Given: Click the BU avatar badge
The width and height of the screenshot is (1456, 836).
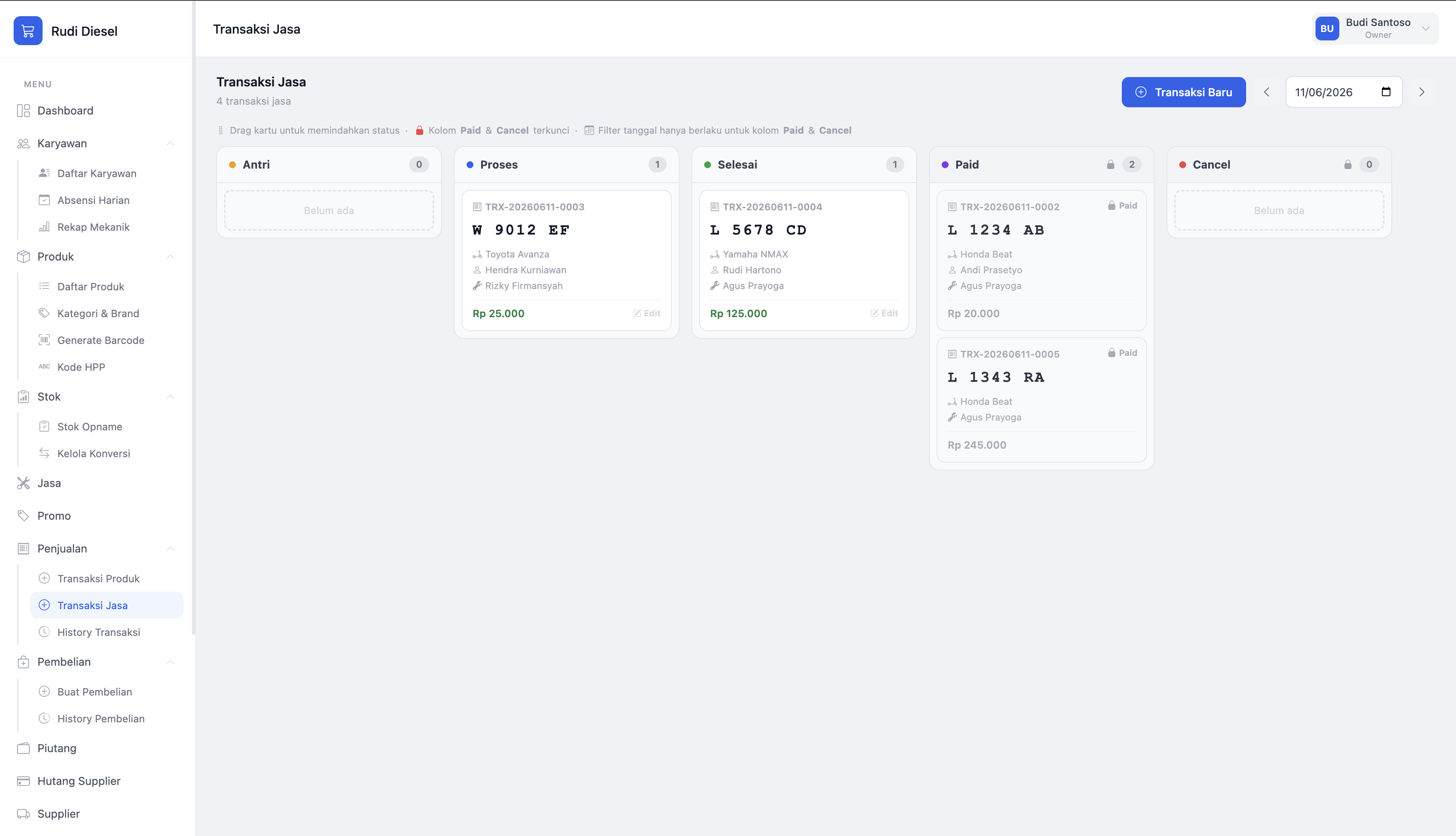Looking at the screenshot, I should pyautogui.click(x=1327, y=29).
